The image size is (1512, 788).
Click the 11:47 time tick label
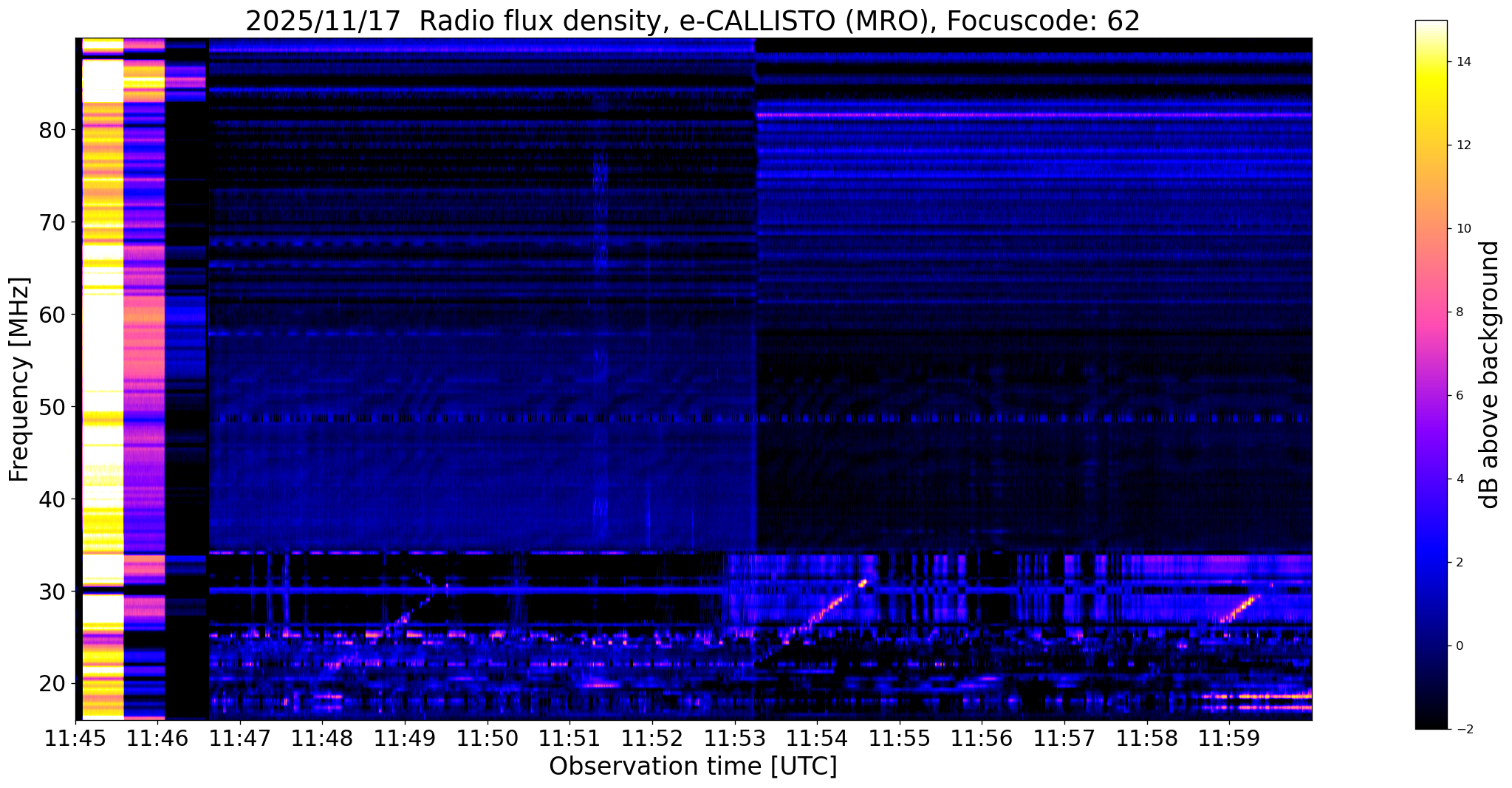point(240,739)
